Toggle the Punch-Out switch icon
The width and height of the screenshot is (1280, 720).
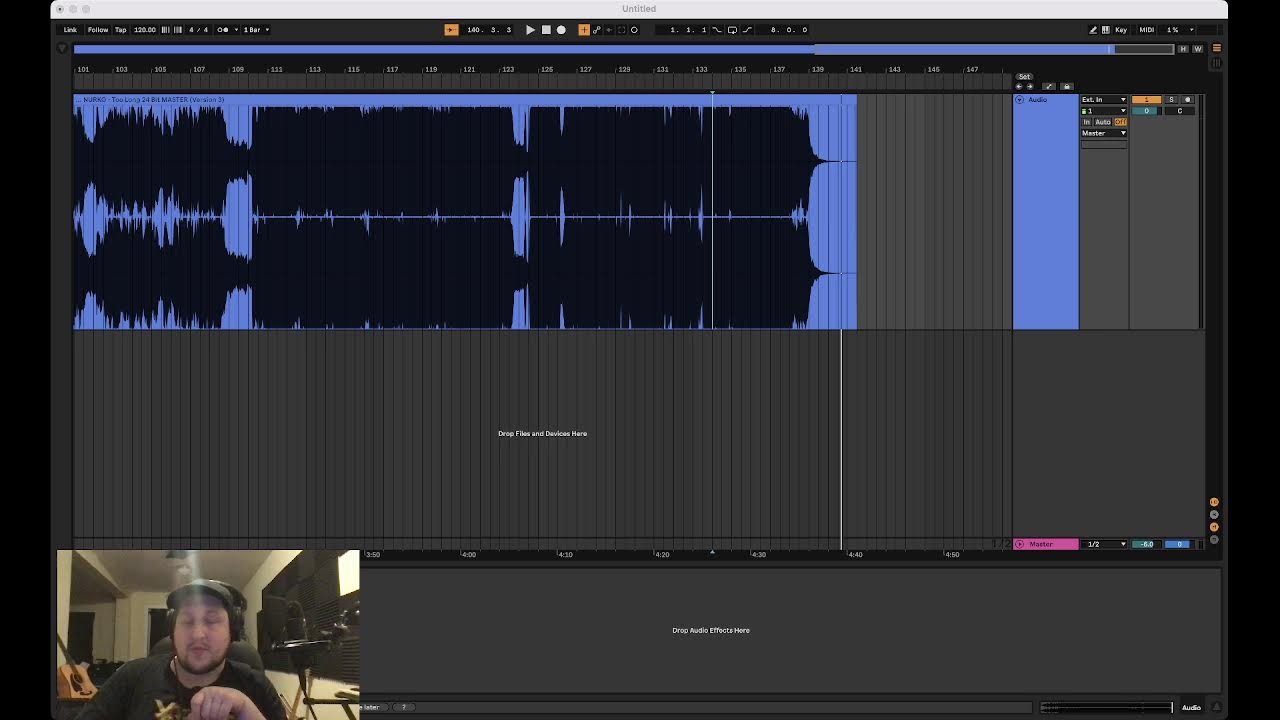pos(747,30)
